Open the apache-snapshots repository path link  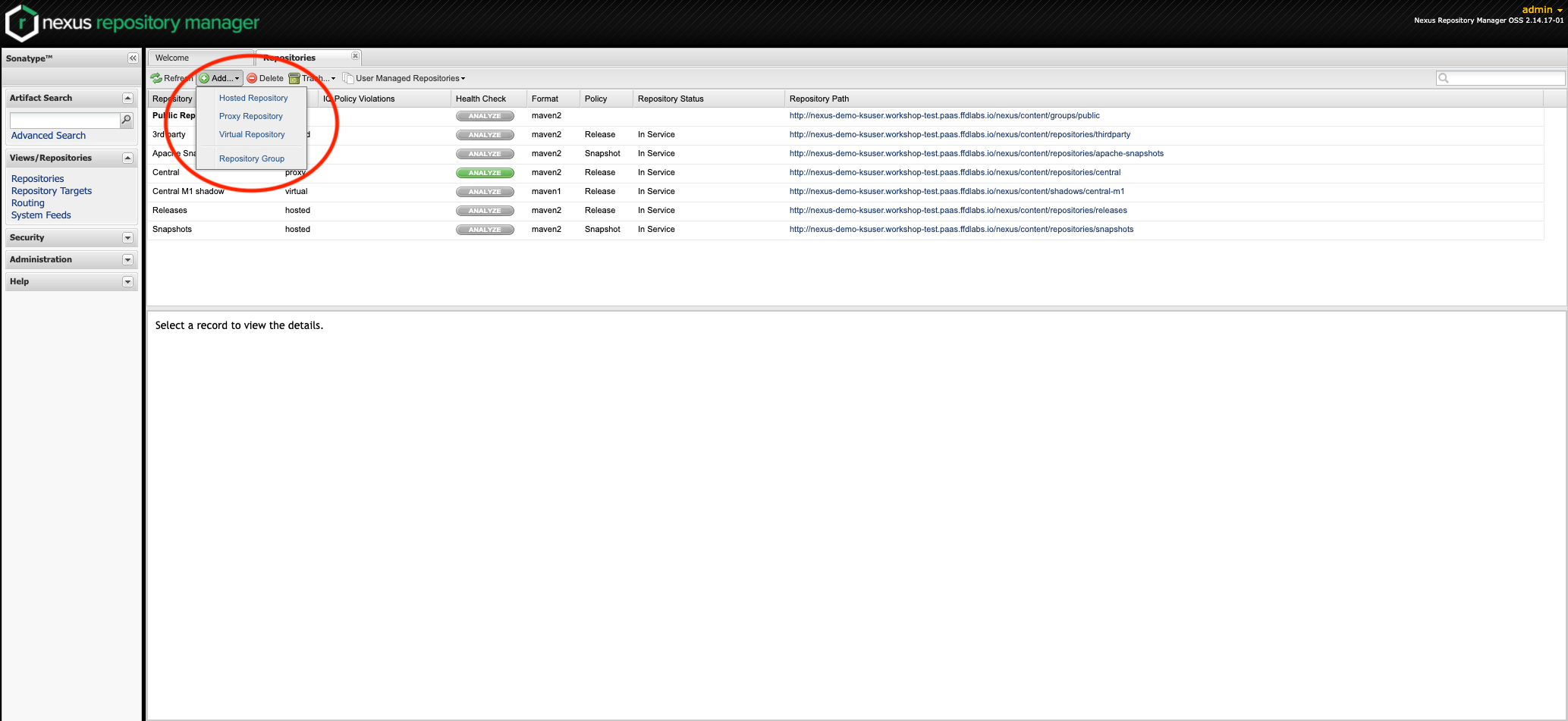pos(976,153)
